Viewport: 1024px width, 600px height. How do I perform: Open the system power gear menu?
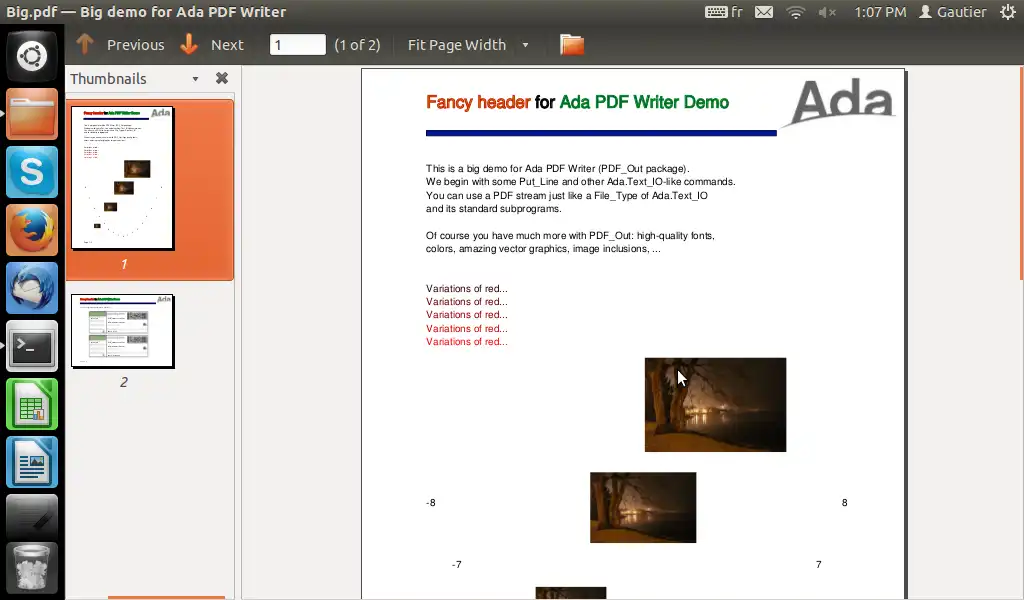click(1008, 12)
